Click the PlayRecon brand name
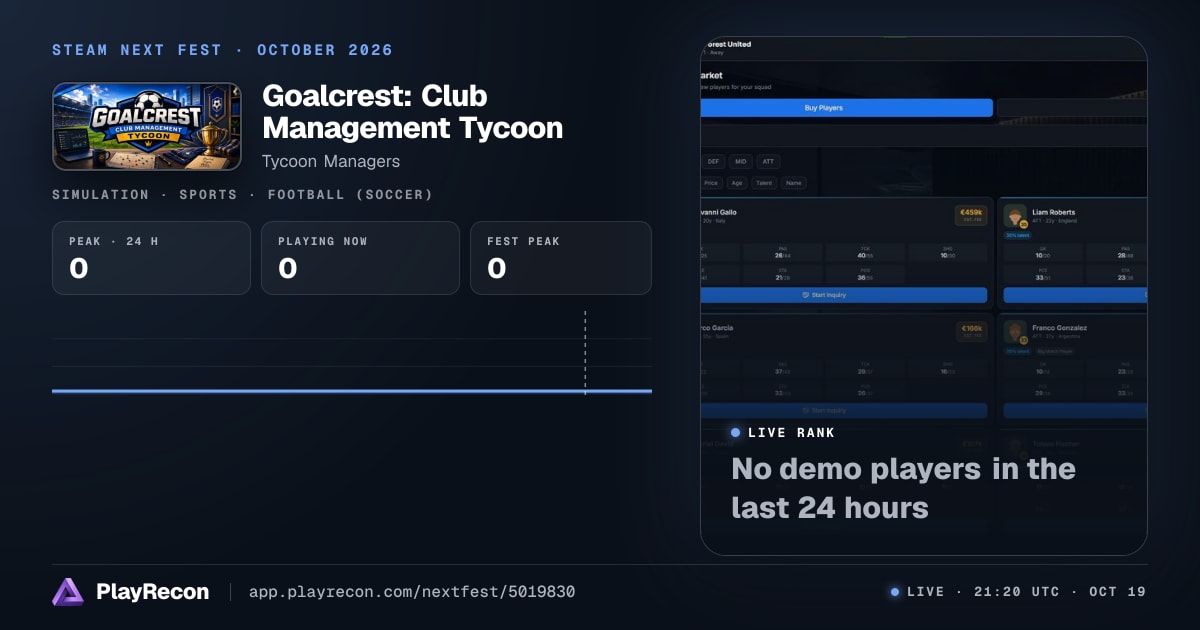The height and width of the screenshot is (630, 1200). pos(153,592)
